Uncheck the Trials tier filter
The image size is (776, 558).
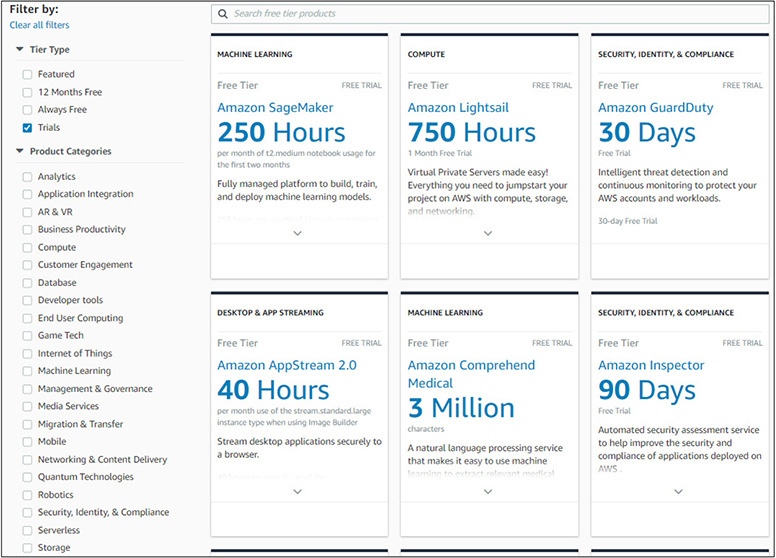point(27,128)
